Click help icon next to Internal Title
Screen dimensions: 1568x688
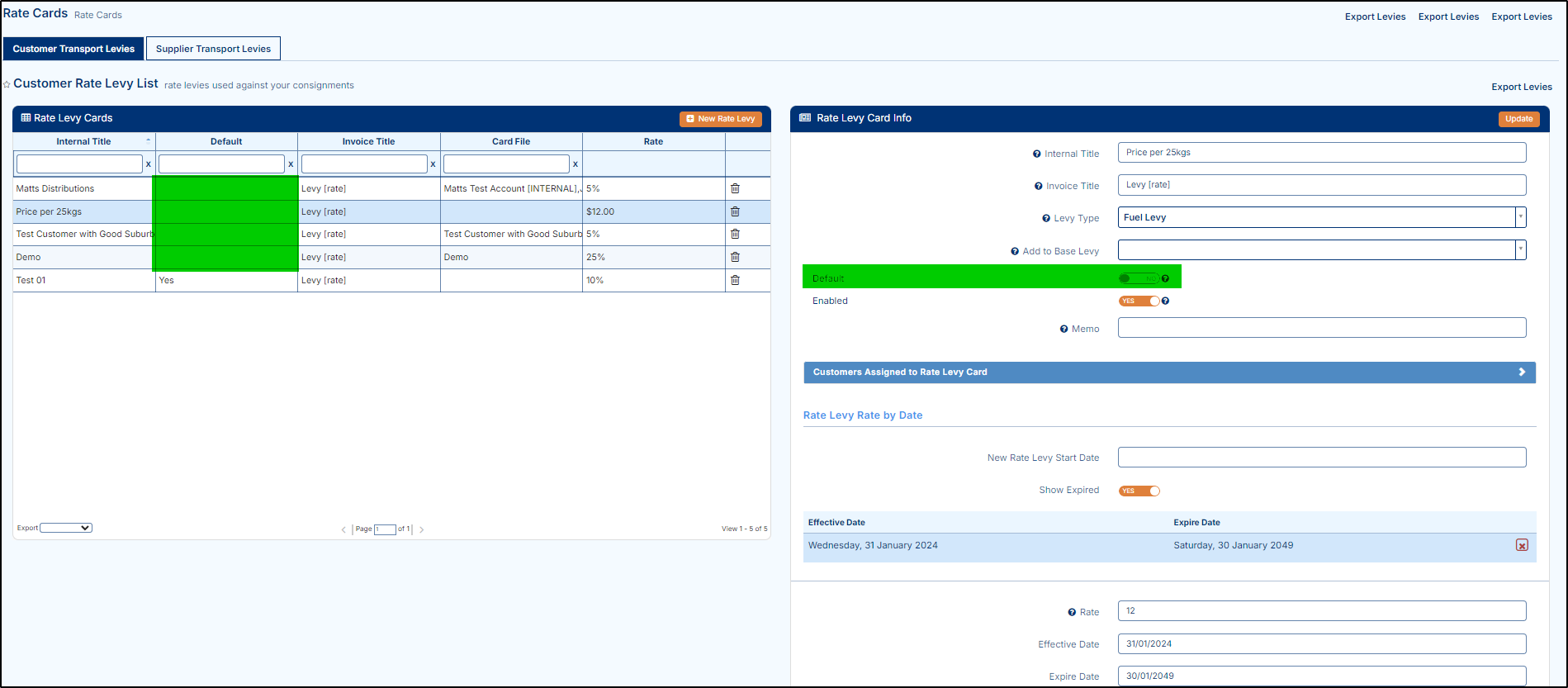[x=1036, y=154]
